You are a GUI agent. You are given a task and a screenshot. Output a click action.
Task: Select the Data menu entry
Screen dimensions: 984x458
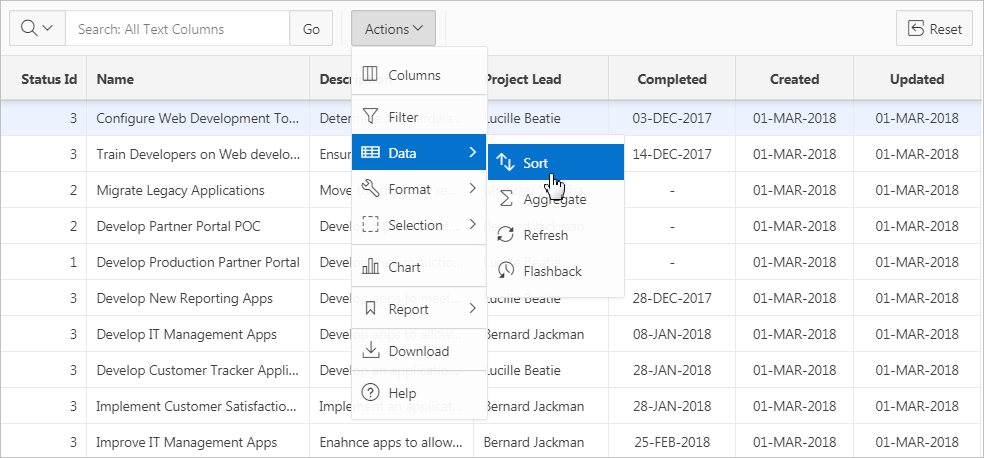(x=419, y=153)
